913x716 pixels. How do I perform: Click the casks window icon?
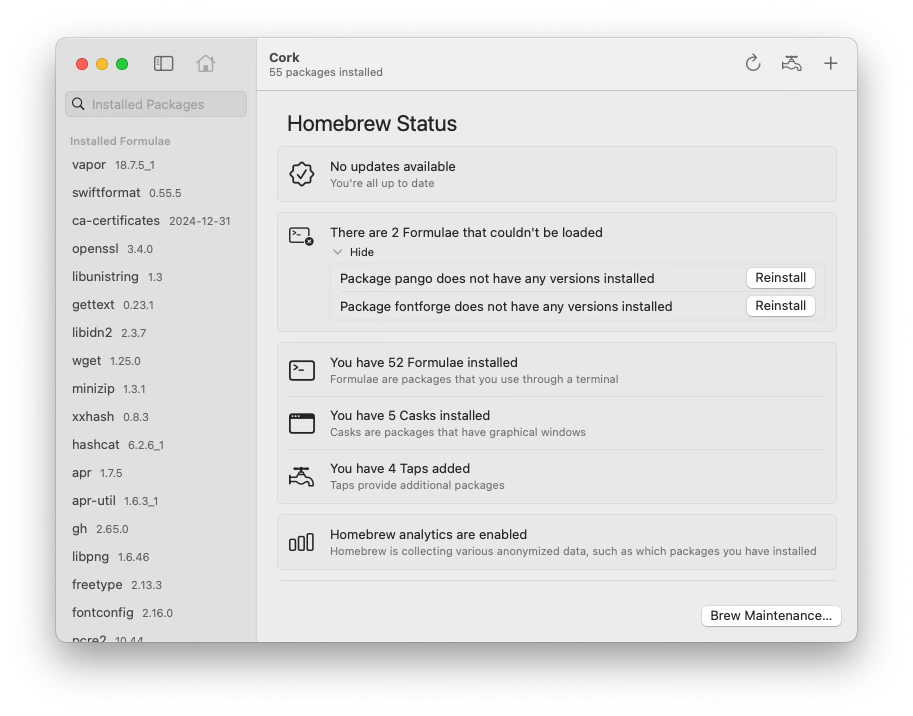(x=302, y=423)
